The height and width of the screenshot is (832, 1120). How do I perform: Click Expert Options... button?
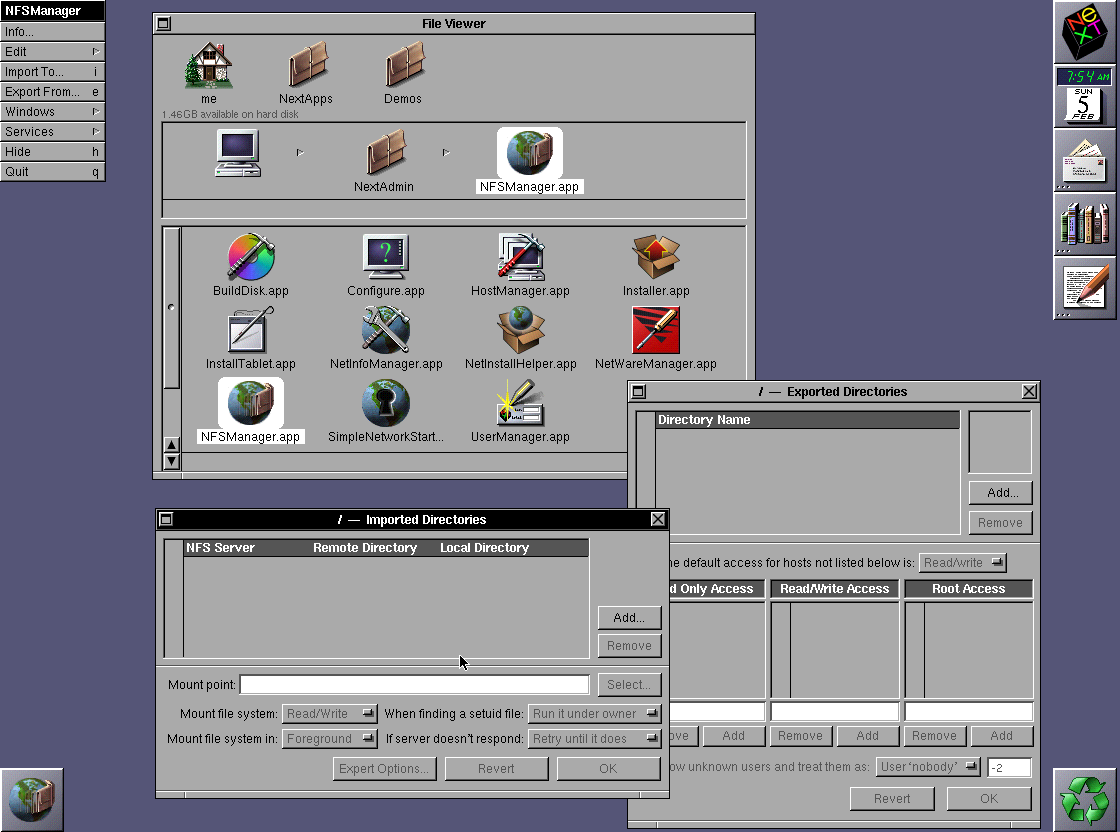(384, 768)
